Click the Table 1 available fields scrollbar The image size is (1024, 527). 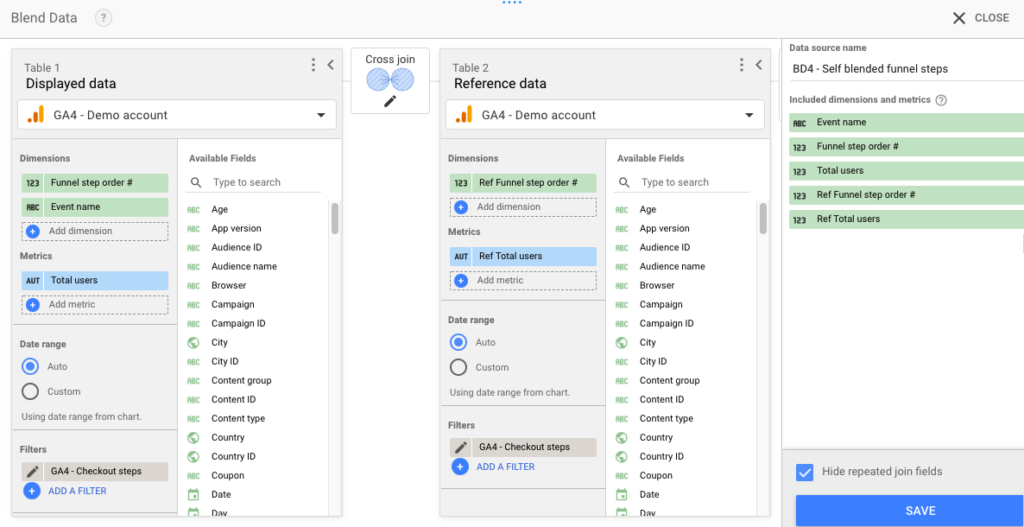click(335, 218)
